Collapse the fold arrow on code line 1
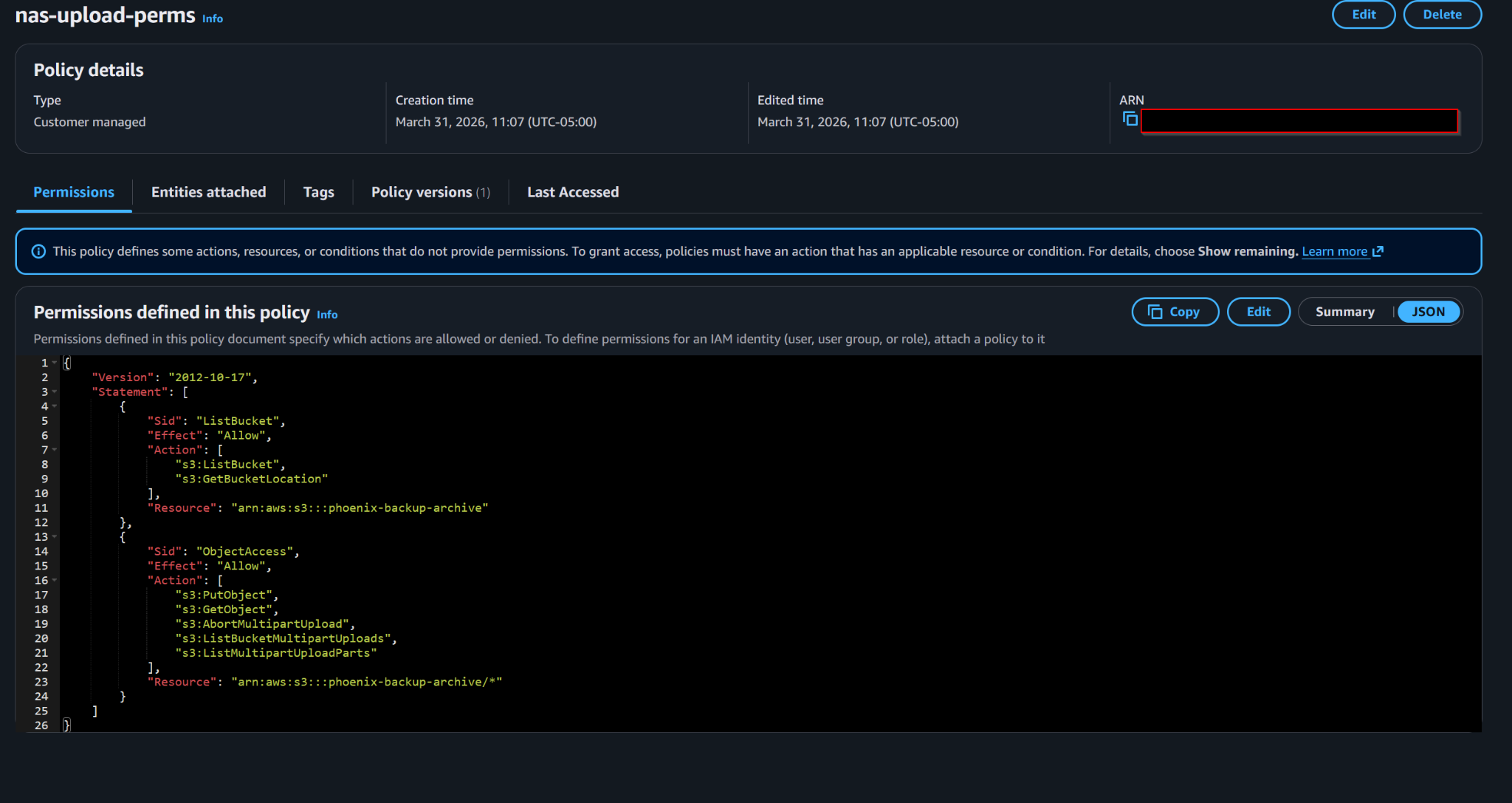Image resolution: width=1512 pixels, height=803 pixels. coord(55,363)
